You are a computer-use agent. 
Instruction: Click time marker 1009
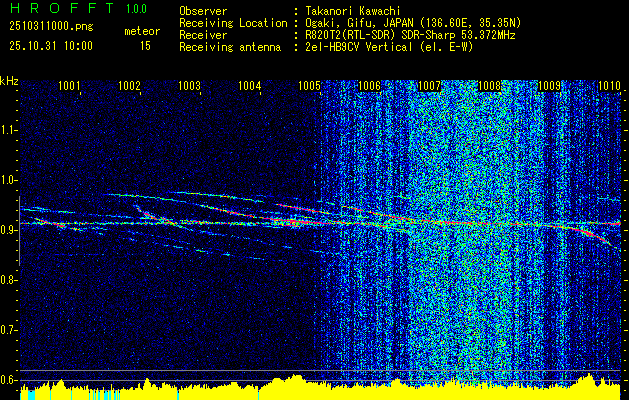(550, 85)
